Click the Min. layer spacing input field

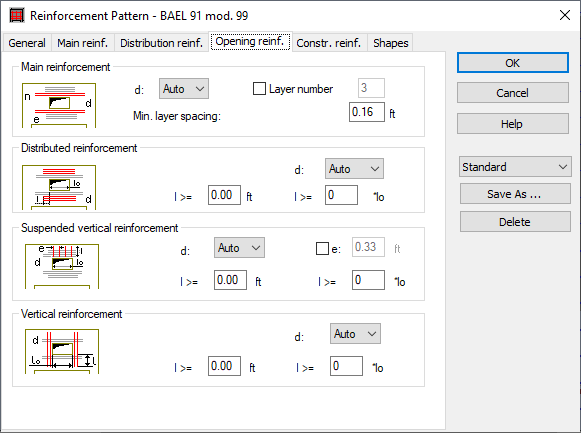(366, 112)
